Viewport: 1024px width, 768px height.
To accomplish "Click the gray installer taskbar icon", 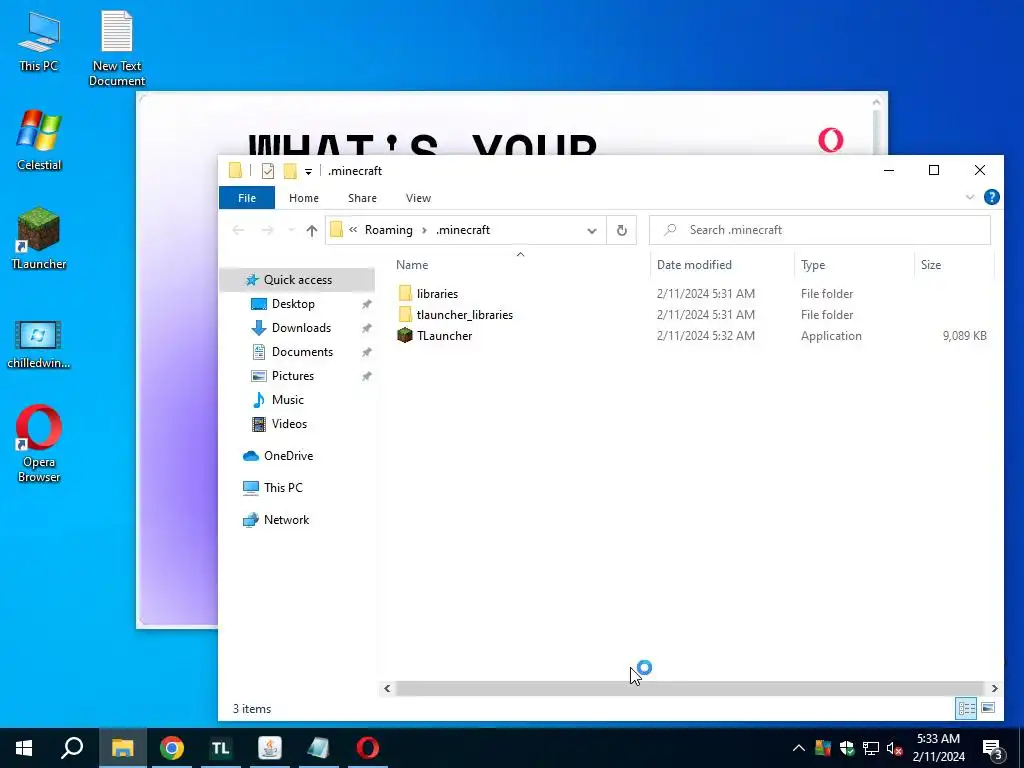I will tap(319, 748).
